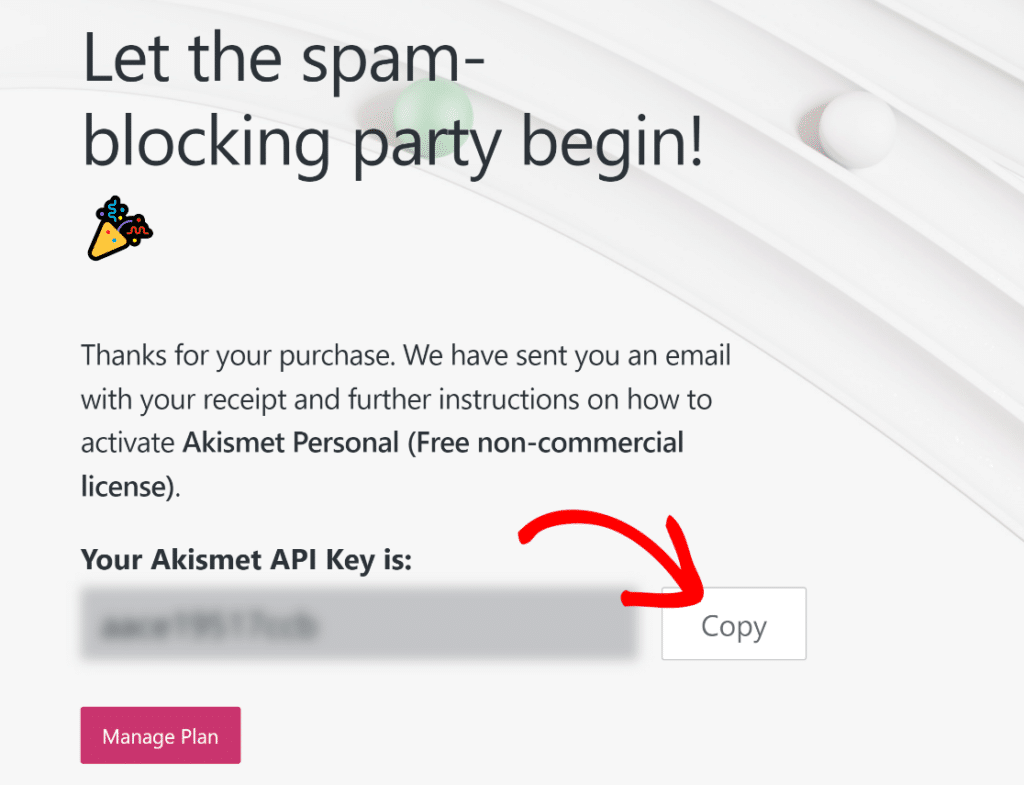Click the yellow cone of the celebration emoji

(x=110, y=240)
